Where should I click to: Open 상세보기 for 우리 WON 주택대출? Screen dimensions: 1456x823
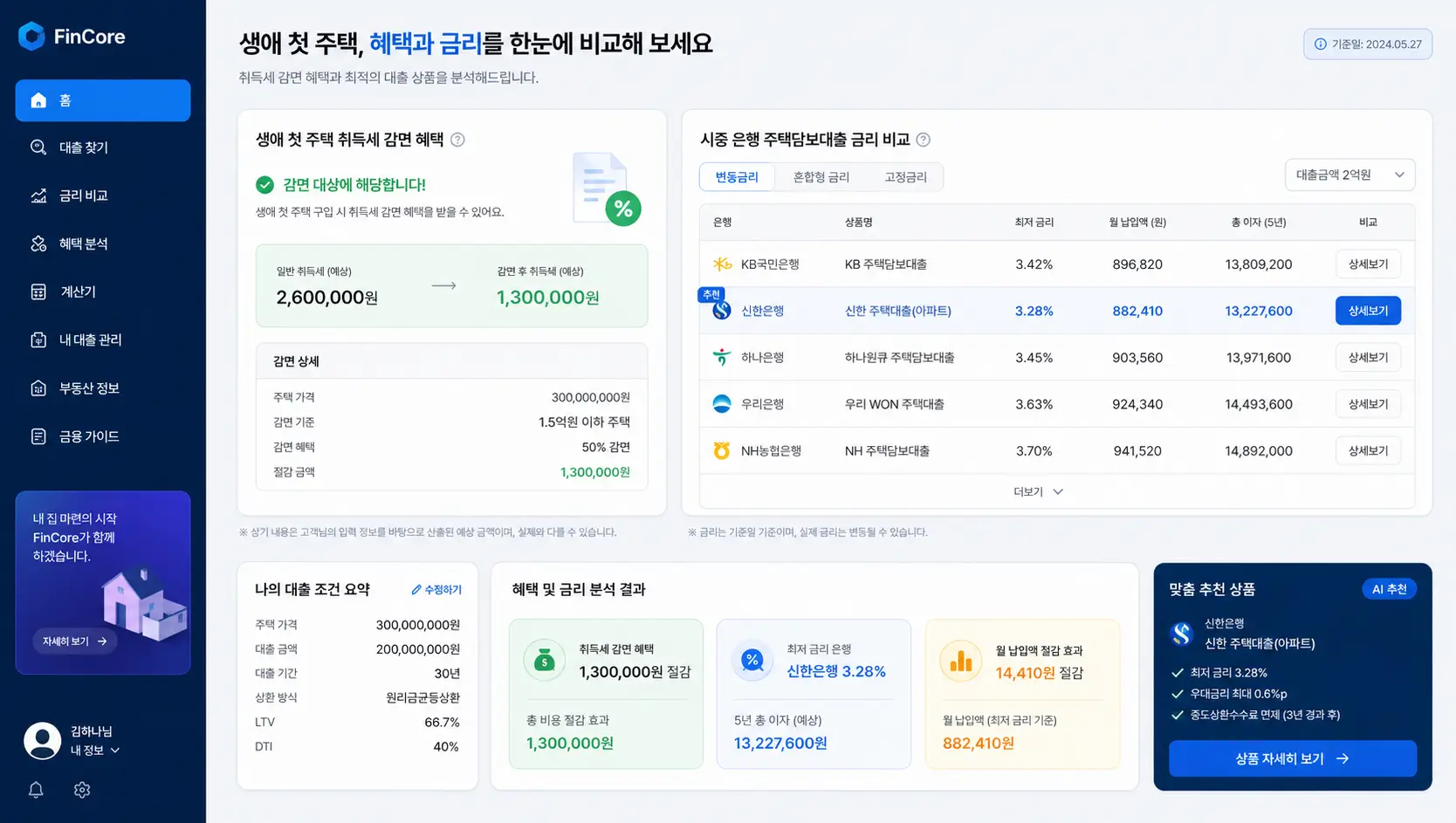point(1368,404)
